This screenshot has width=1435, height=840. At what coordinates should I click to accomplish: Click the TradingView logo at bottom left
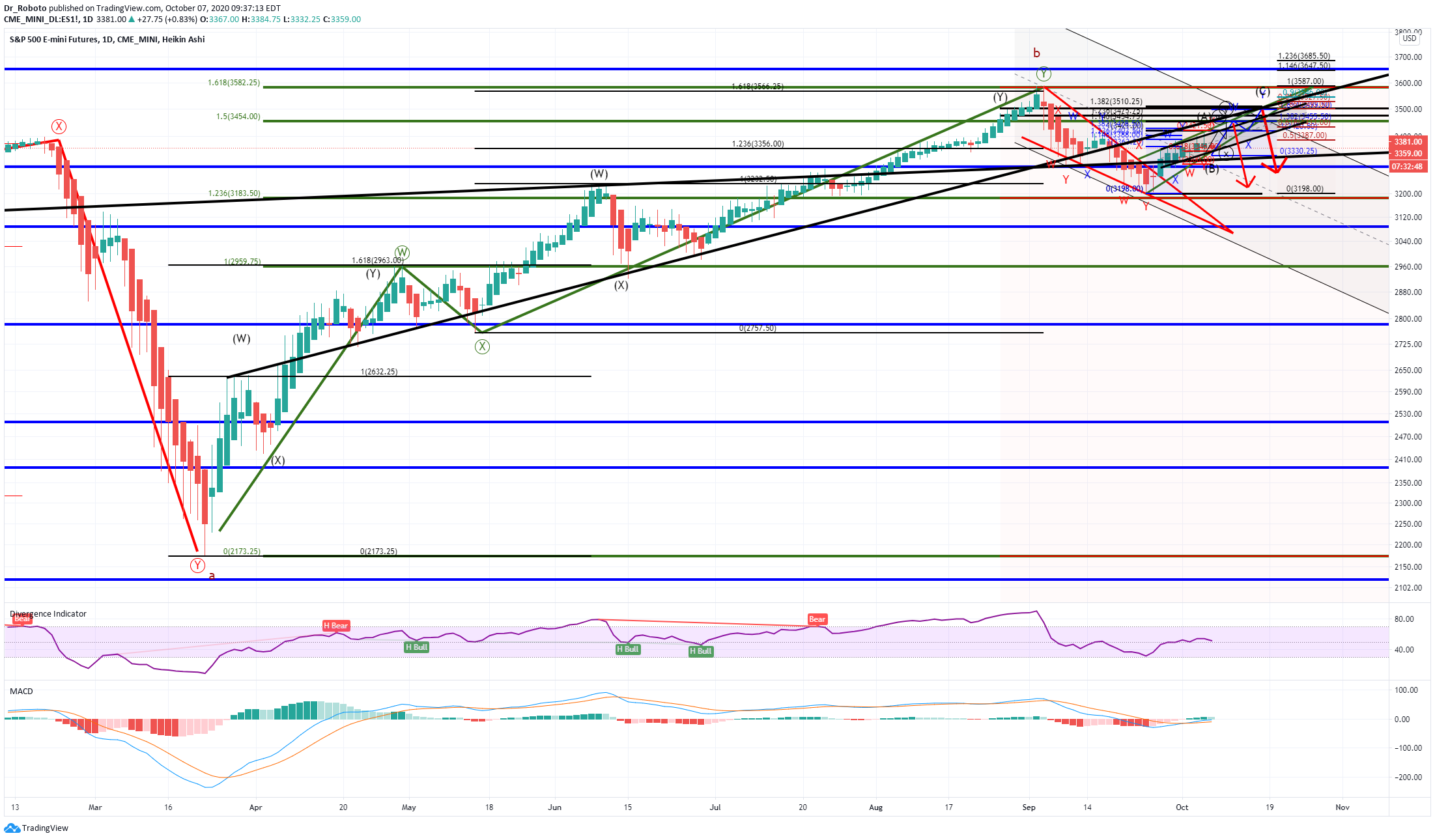coord(36,828)
